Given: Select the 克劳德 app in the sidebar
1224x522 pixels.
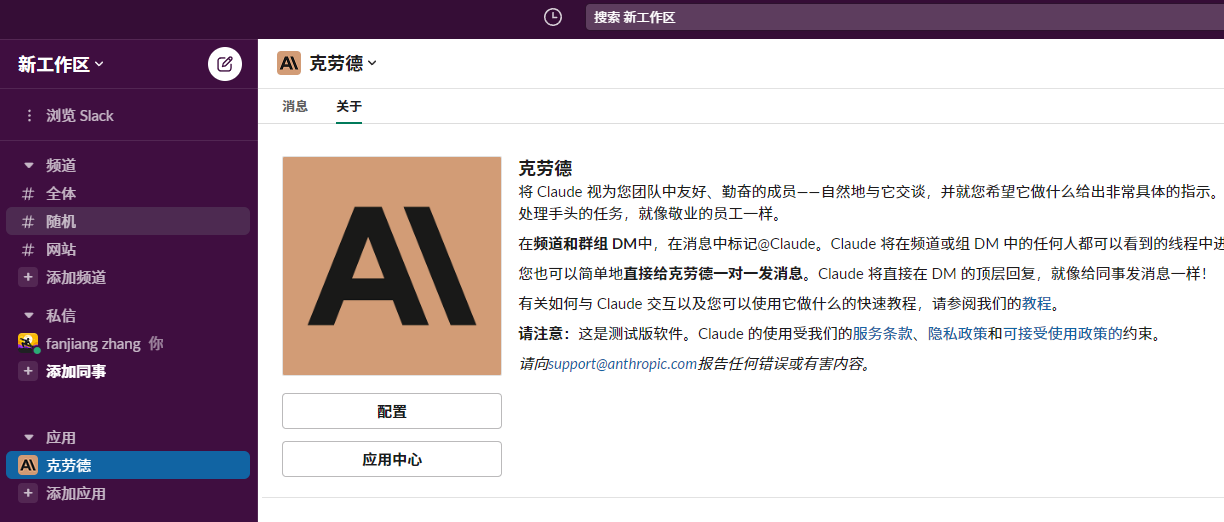Looking at the screenshot, I should coord(128,465).
